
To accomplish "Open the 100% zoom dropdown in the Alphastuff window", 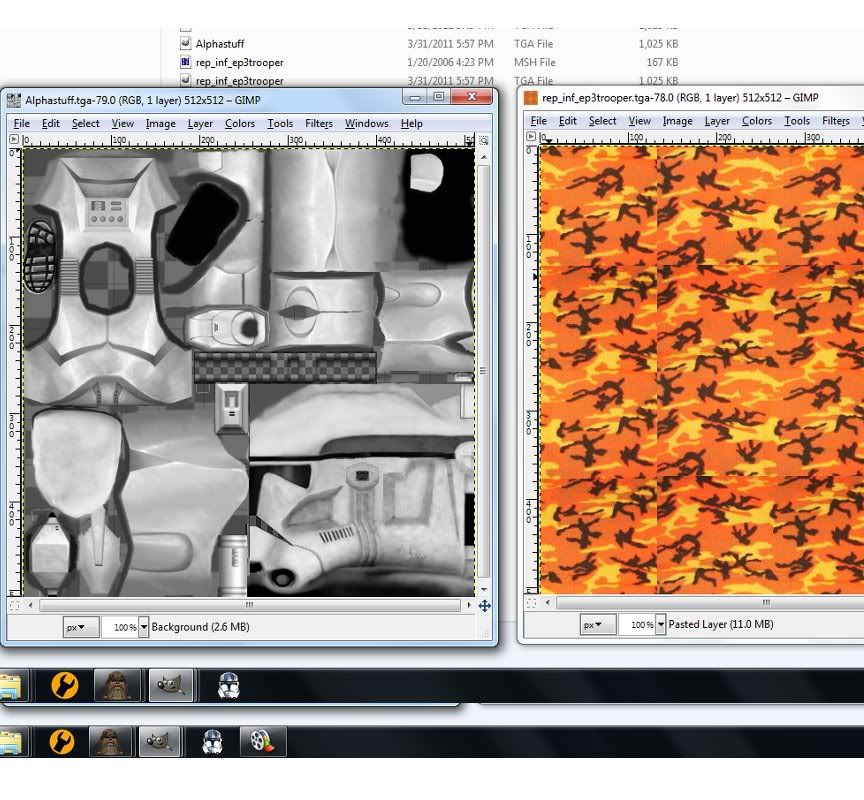I will [144, 627].
